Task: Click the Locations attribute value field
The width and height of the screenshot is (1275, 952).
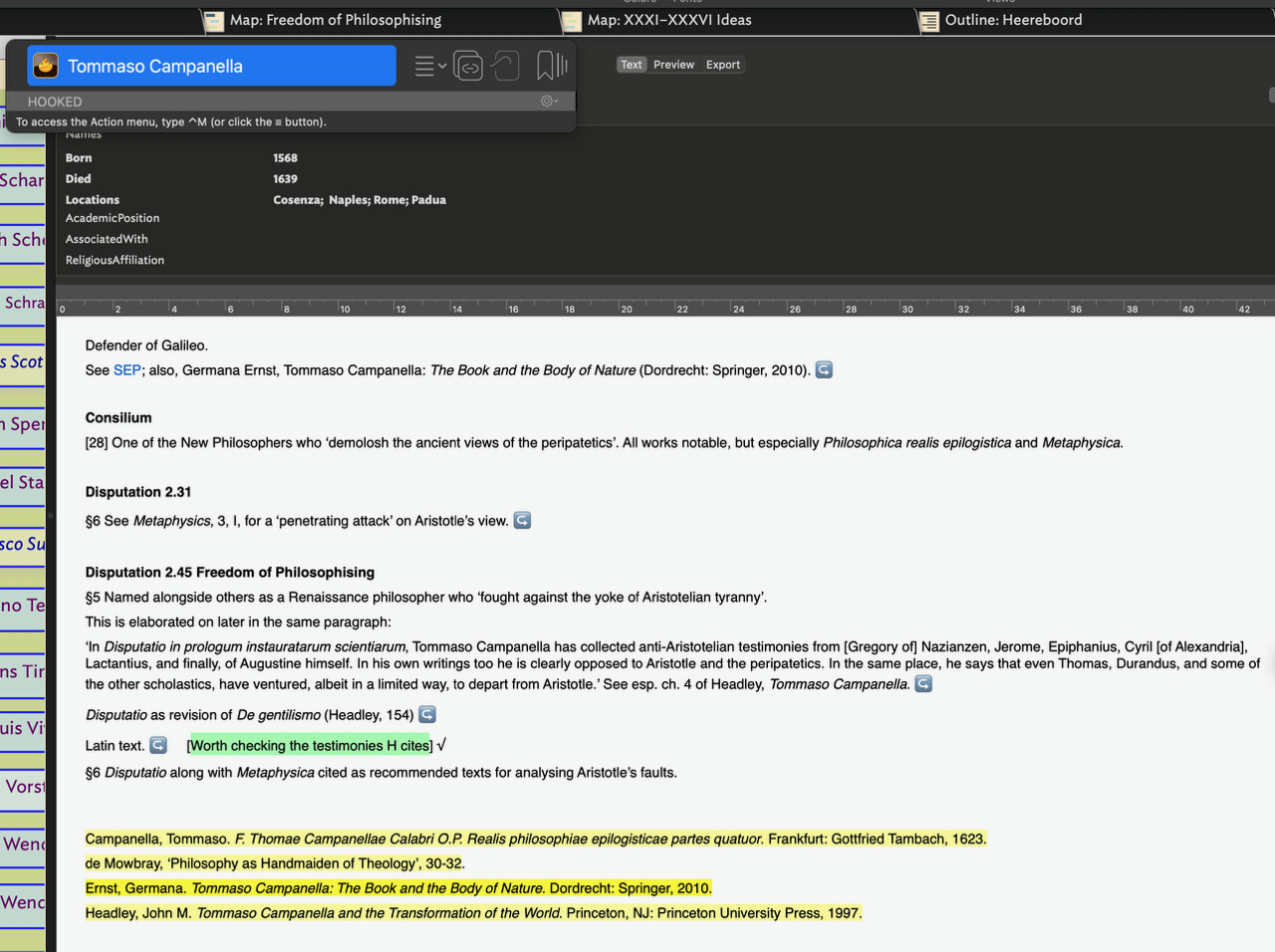Action: pyautogui.click(x=360, y=200)
